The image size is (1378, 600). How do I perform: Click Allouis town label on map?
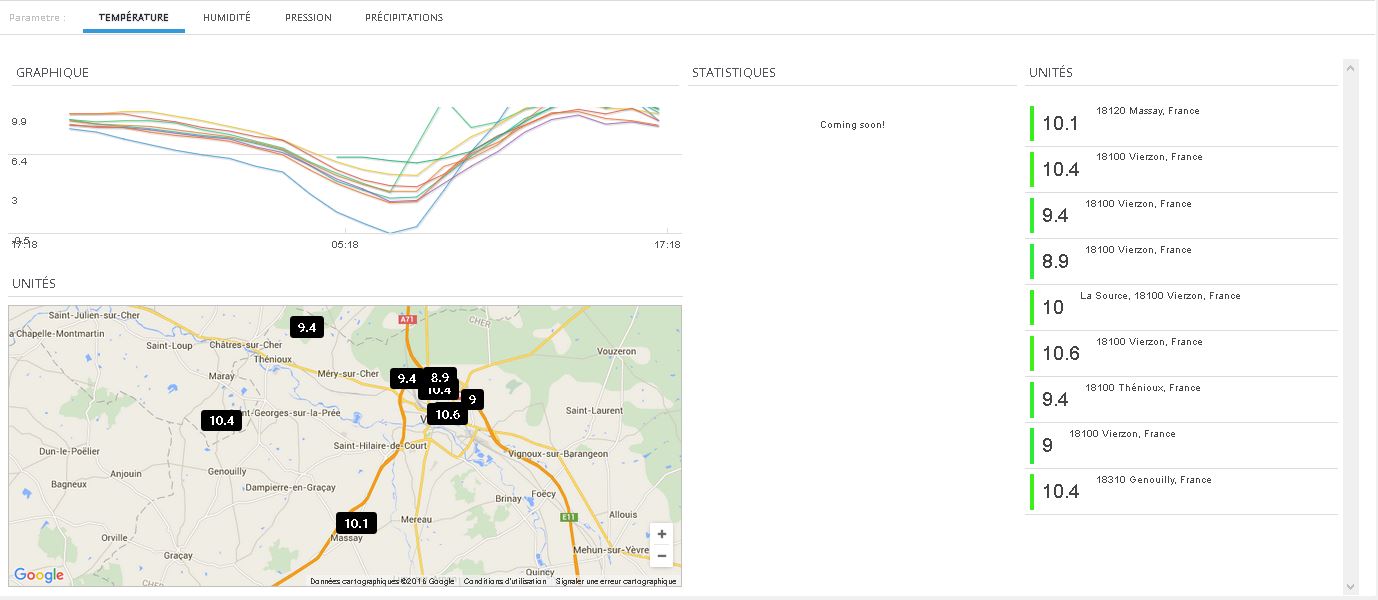pyautogui.click(x=623, y=515)
